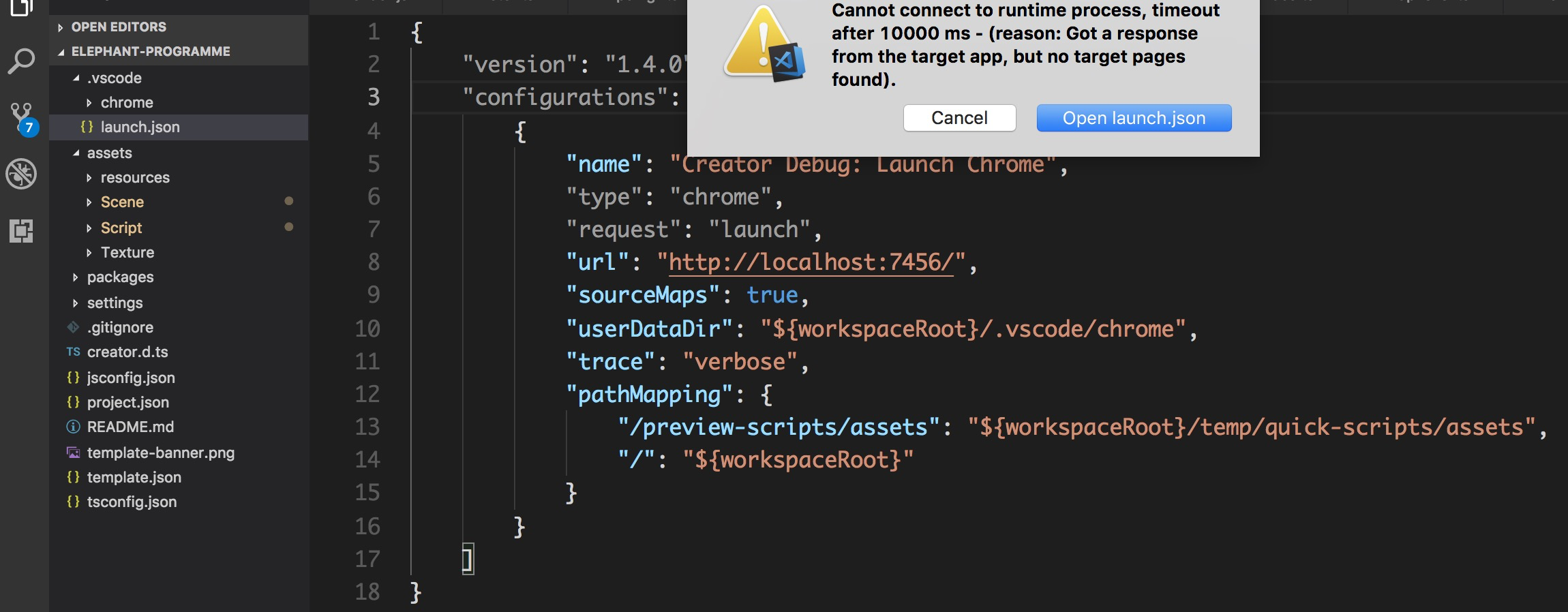Click line number 12 in the gutter
The image size is (1568, 612).
(x=367, y=394)
